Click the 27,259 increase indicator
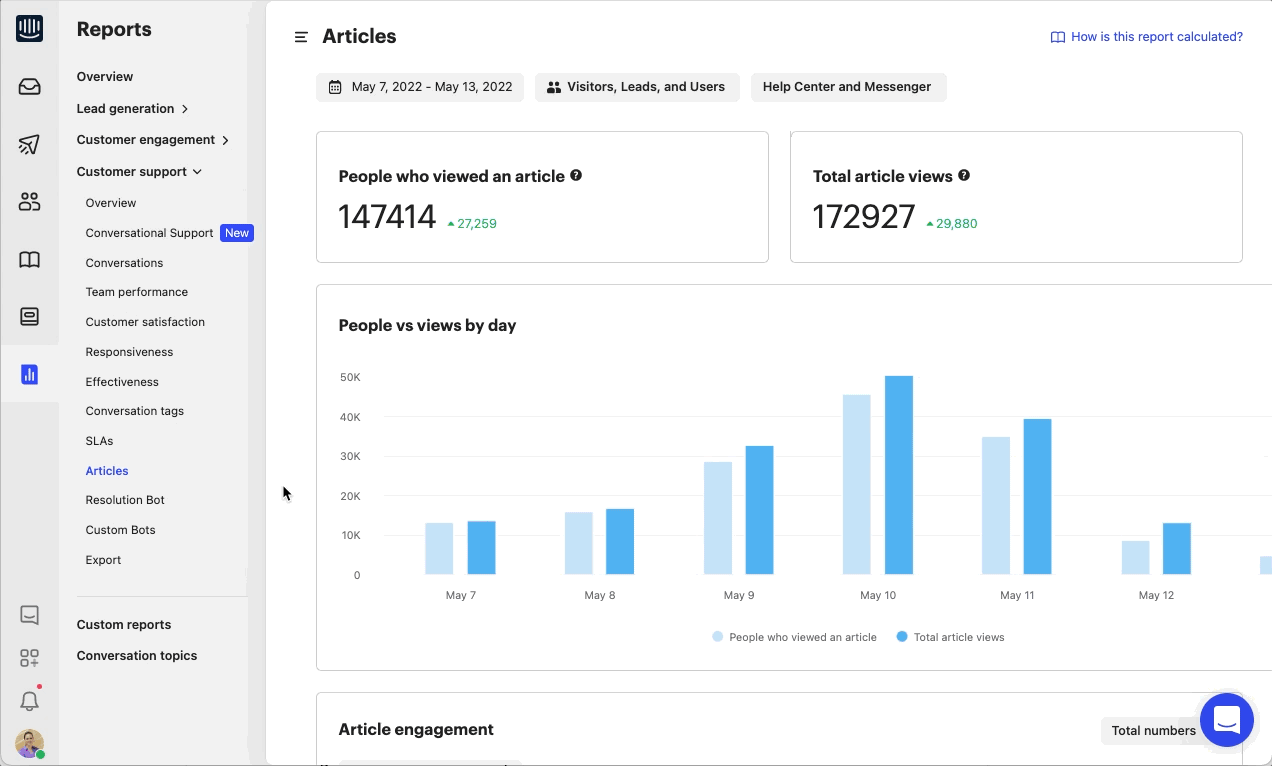1272x766 pixels. point(472,224)
